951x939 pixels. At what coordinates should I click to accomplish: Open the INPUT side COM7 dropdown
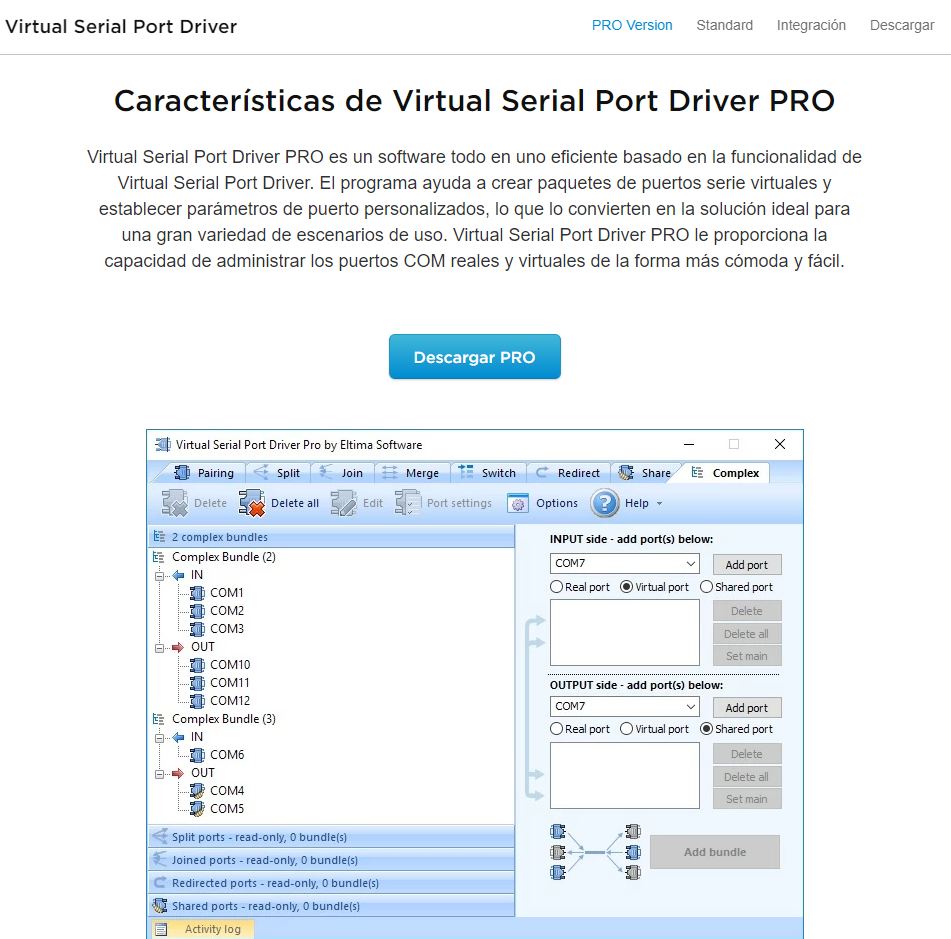coord(625,564)
